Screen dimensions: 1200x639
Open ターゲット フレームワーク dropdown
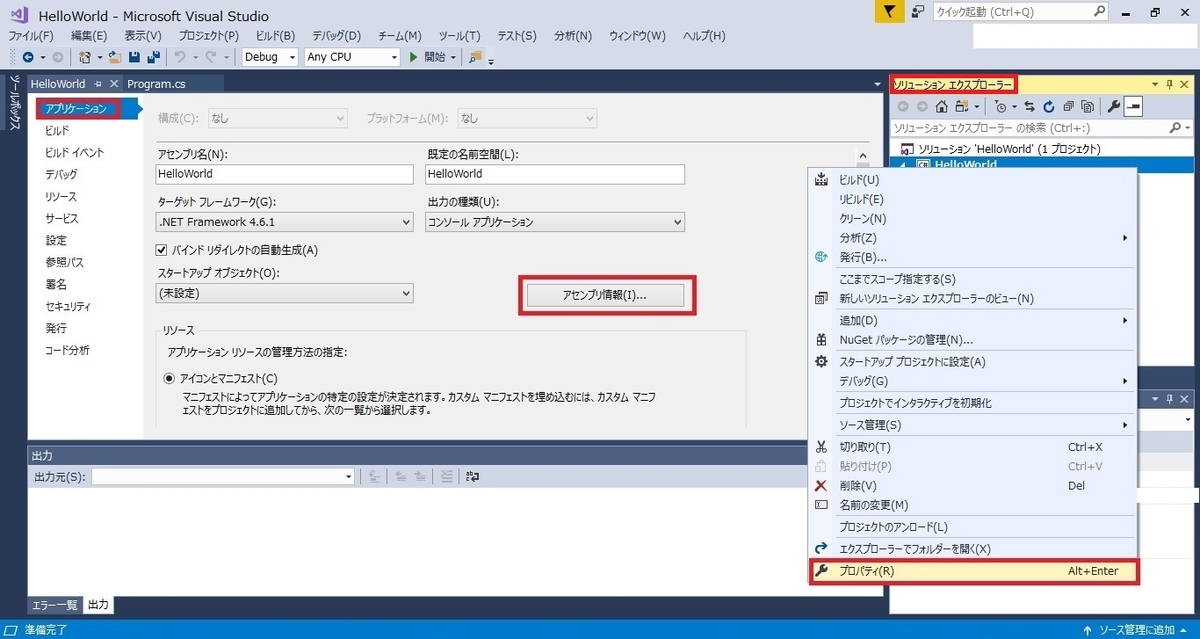285,222
